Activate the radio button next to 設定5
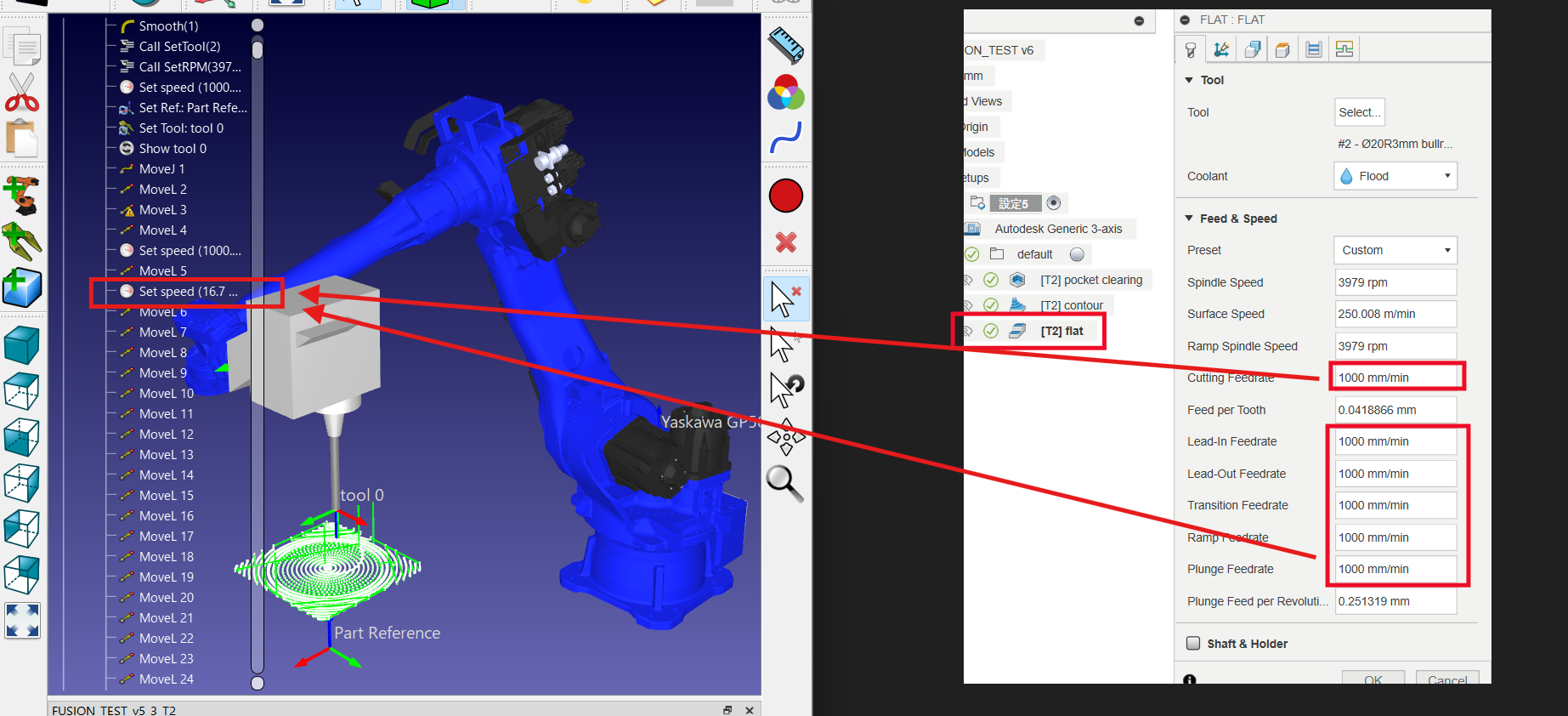 pos(1054,203)
